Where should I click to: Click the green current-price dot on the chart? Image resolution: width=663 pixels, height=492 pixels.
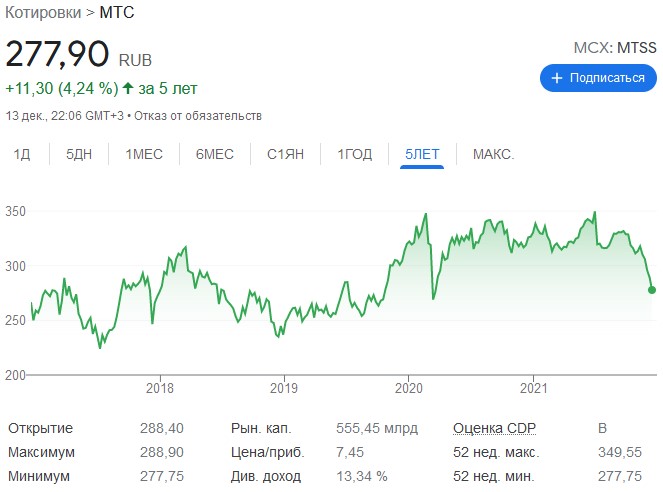tap(652, 290)
